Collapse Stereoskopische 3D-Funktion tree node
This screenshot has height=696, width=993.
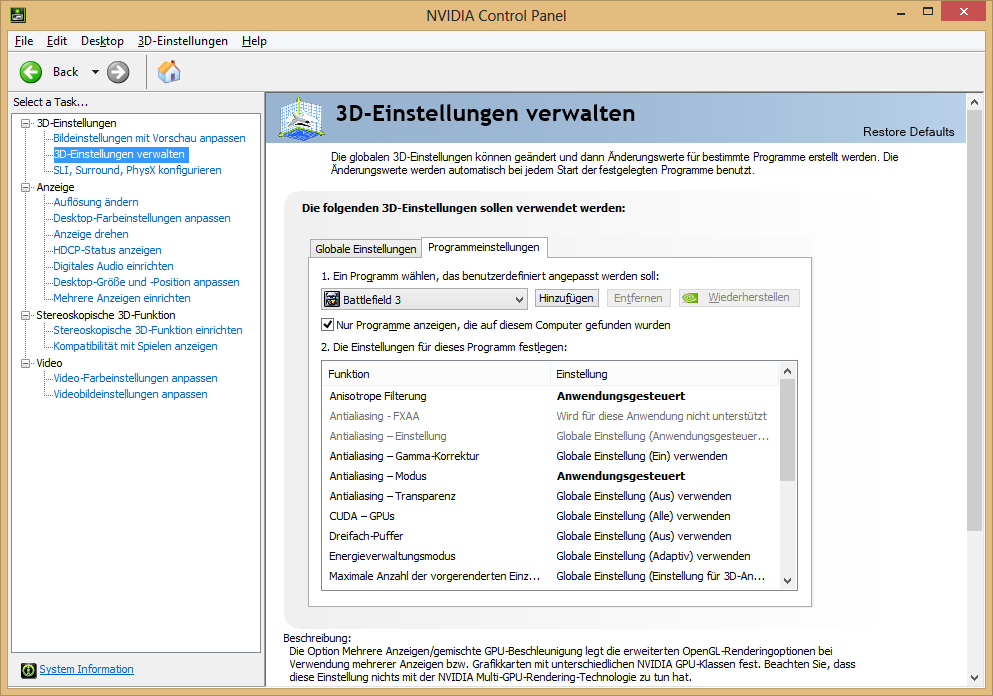[25, 315]
